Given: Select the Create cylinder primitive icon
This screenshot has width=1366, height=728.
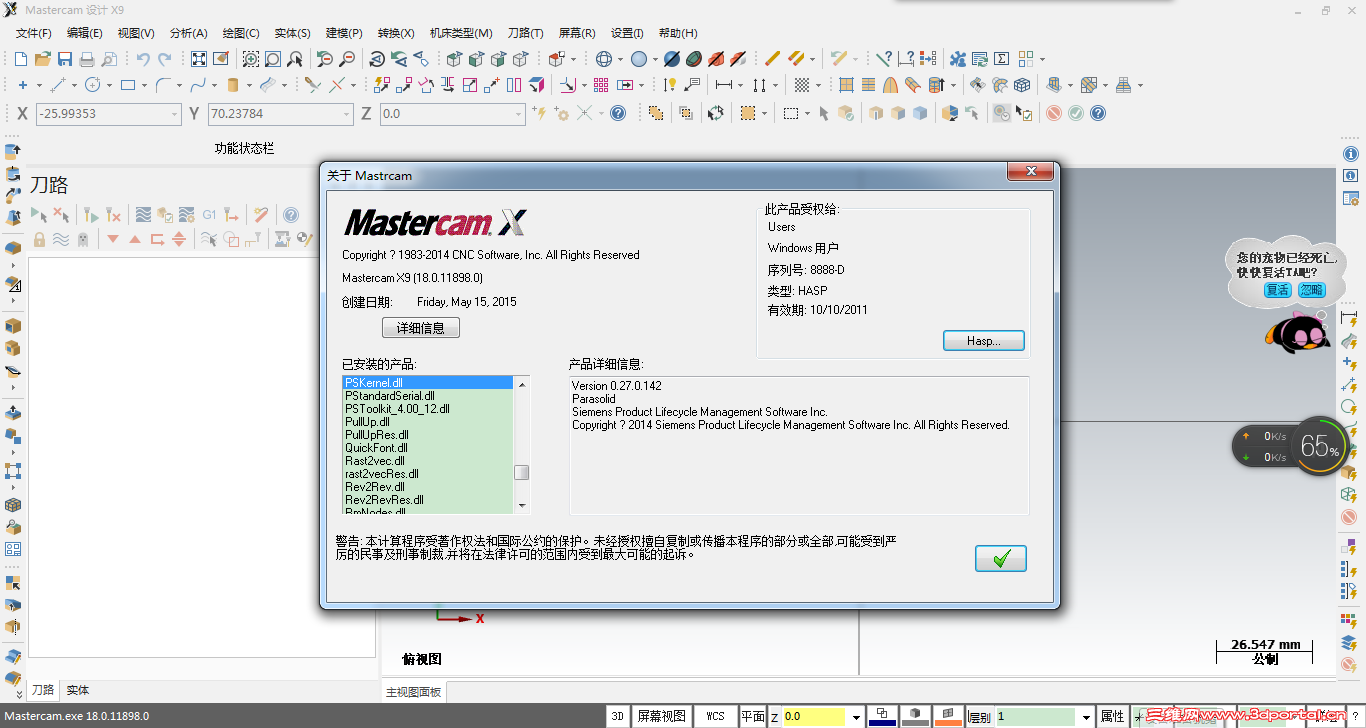Looking at the screenshot, I should click(x=233, y=85).
